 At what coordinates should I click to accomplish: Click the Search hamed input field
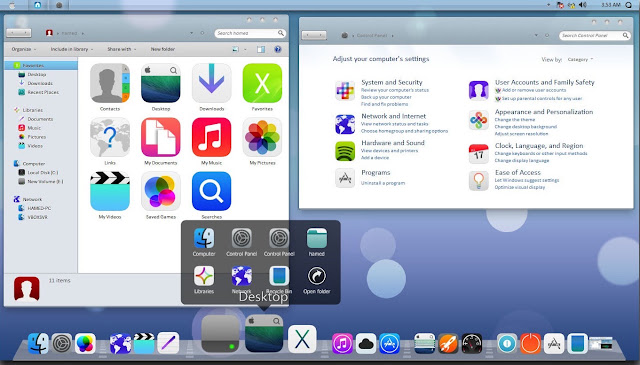click(x=249, y=33)
